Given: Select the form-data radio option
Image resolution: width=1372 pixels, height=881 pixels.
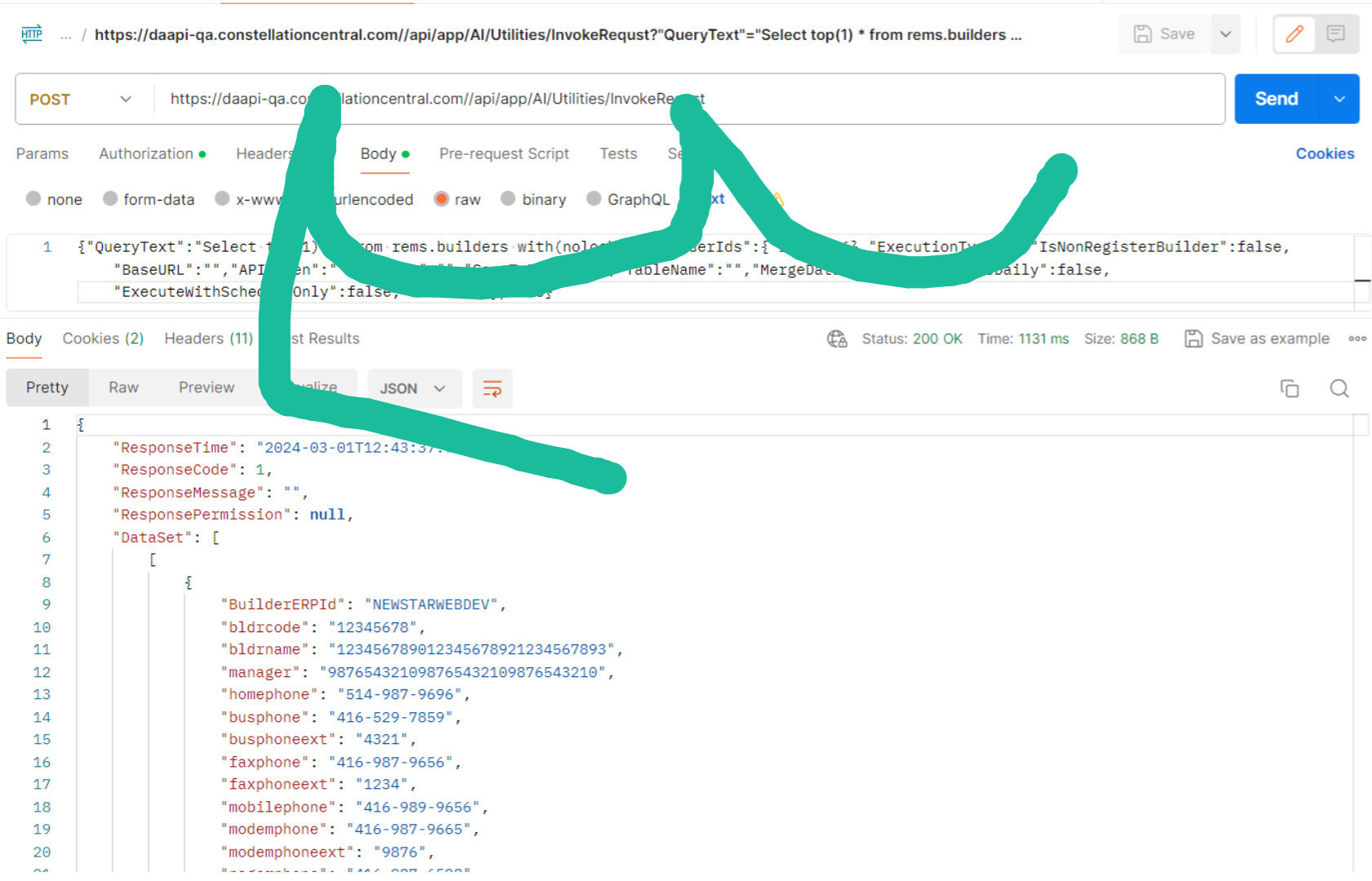Looking at the screenshot, I should pos(110,199).
